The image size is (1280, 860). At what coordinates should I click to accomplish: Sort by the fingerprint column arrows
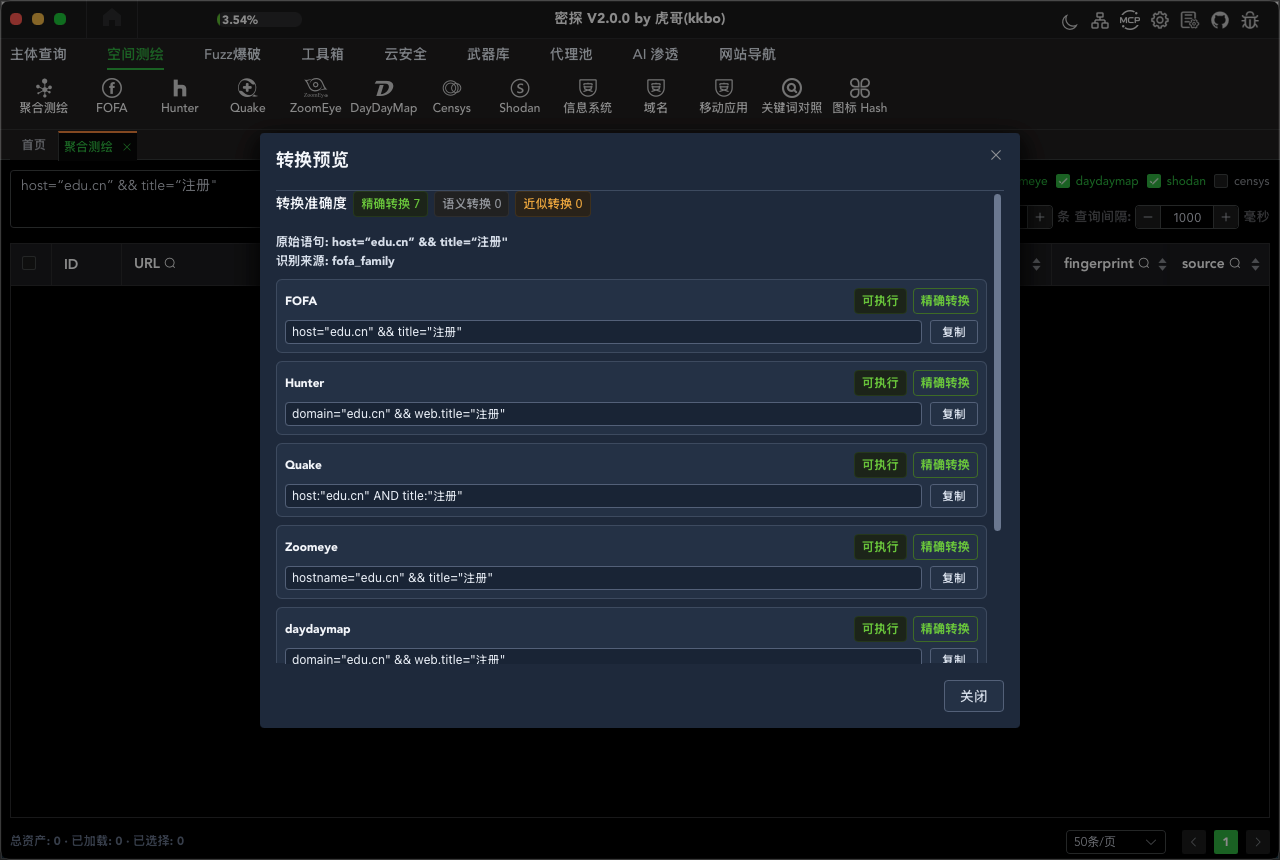[x=1162, y=264]
